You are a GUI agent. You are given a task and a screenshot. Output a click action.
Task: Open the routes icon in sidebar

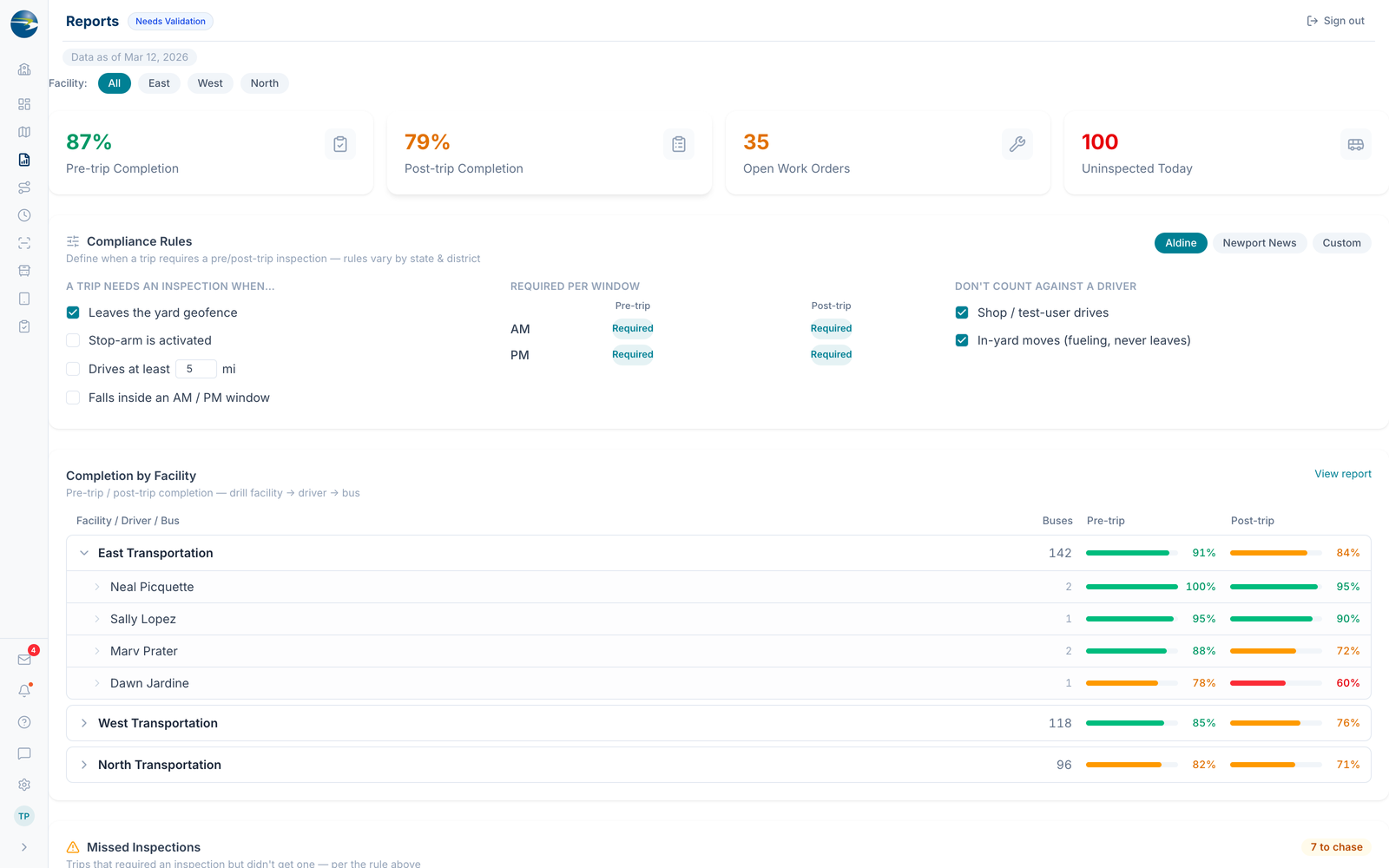(24, 187)
